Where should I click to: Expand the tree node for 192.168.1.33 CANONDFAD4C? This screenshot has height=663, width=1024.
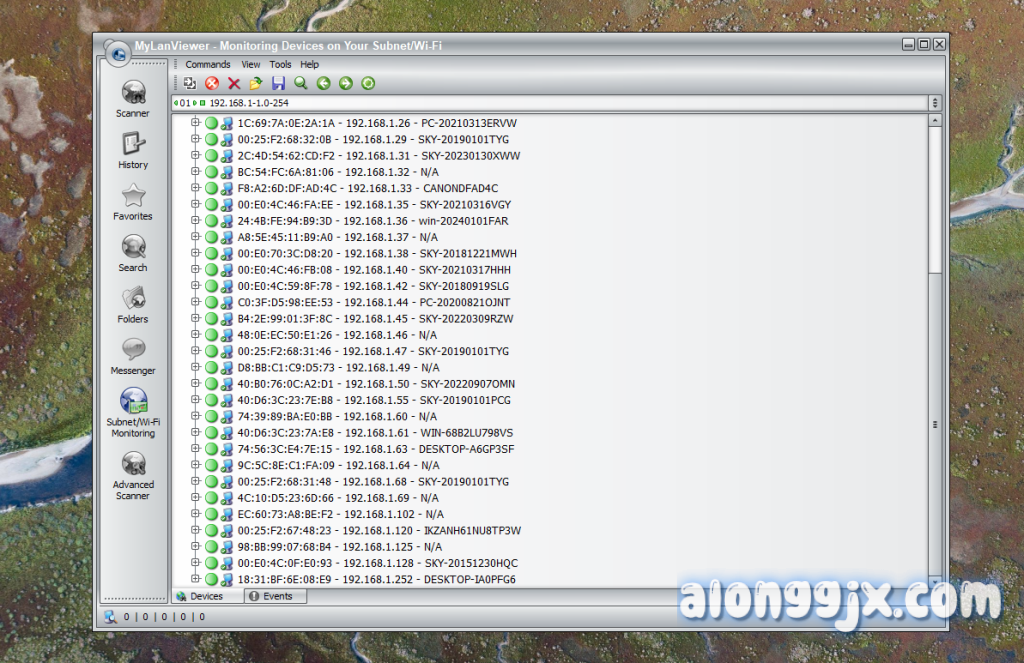[194, 188]
